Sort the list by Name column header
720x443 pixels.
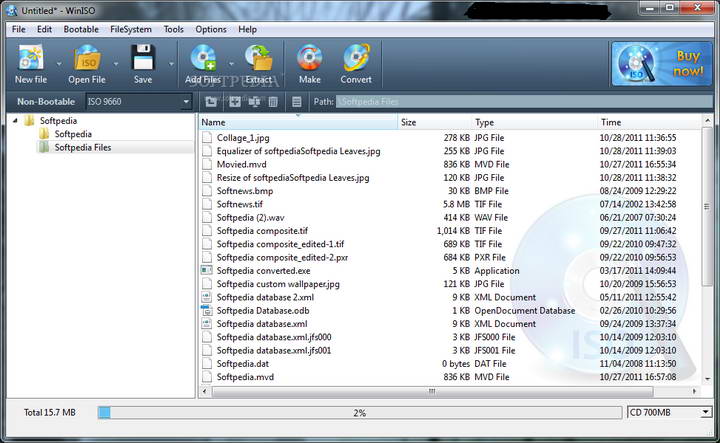pyautogui.click(x=298, y=122)
